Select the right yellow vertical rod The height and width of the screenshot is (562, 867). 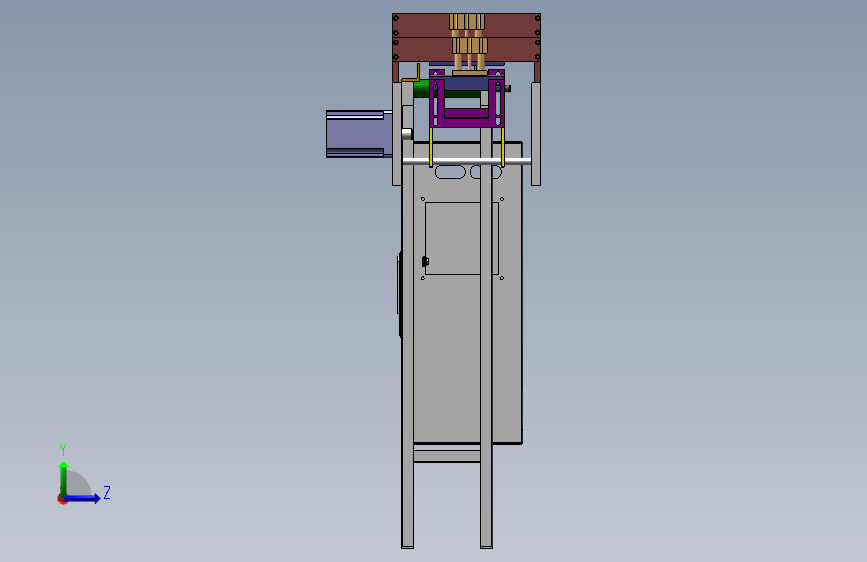(503, 147)
